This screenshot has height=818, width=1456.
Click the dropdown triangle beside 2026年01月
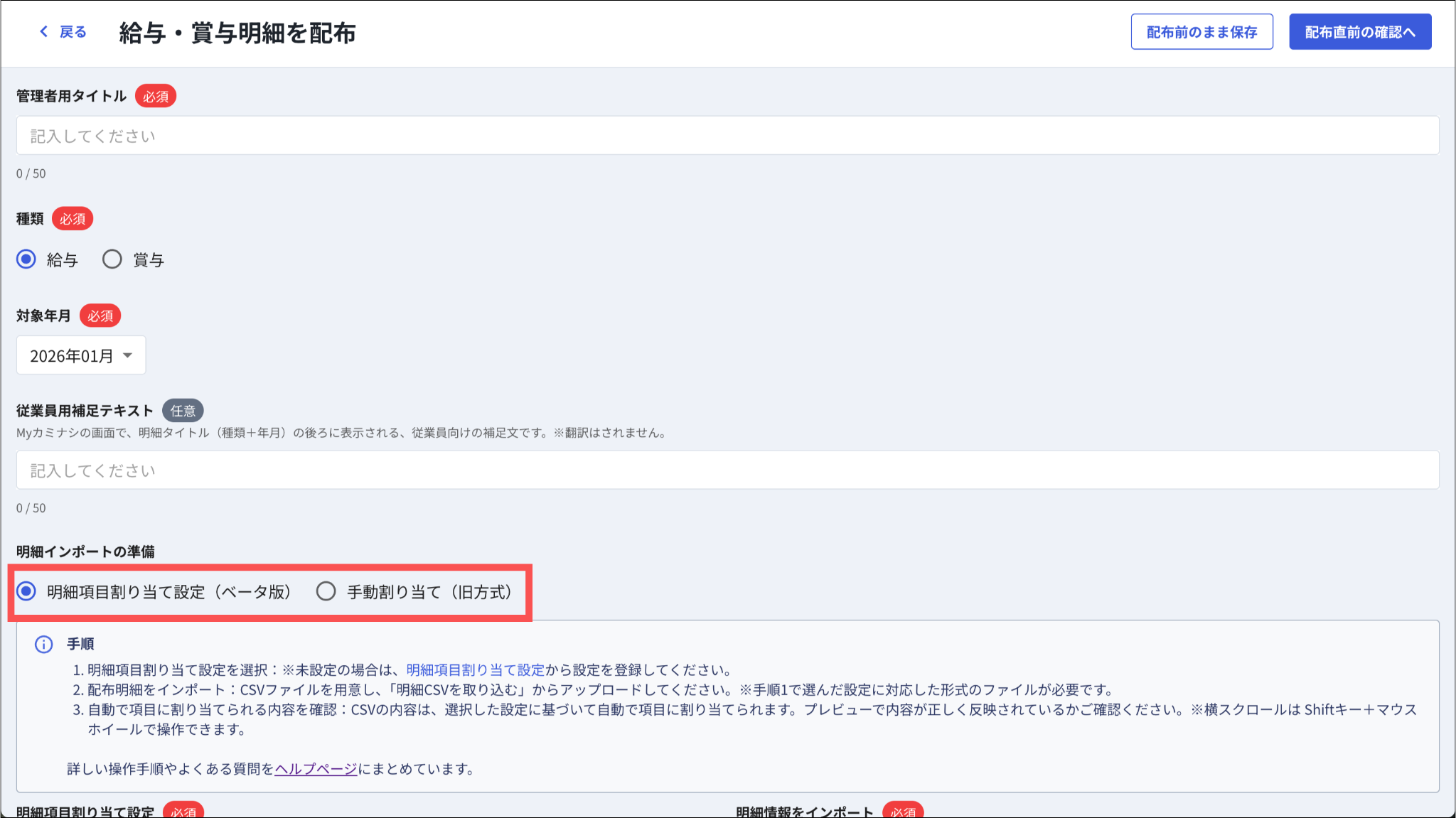pyautogui.click(x=128, y=355)
